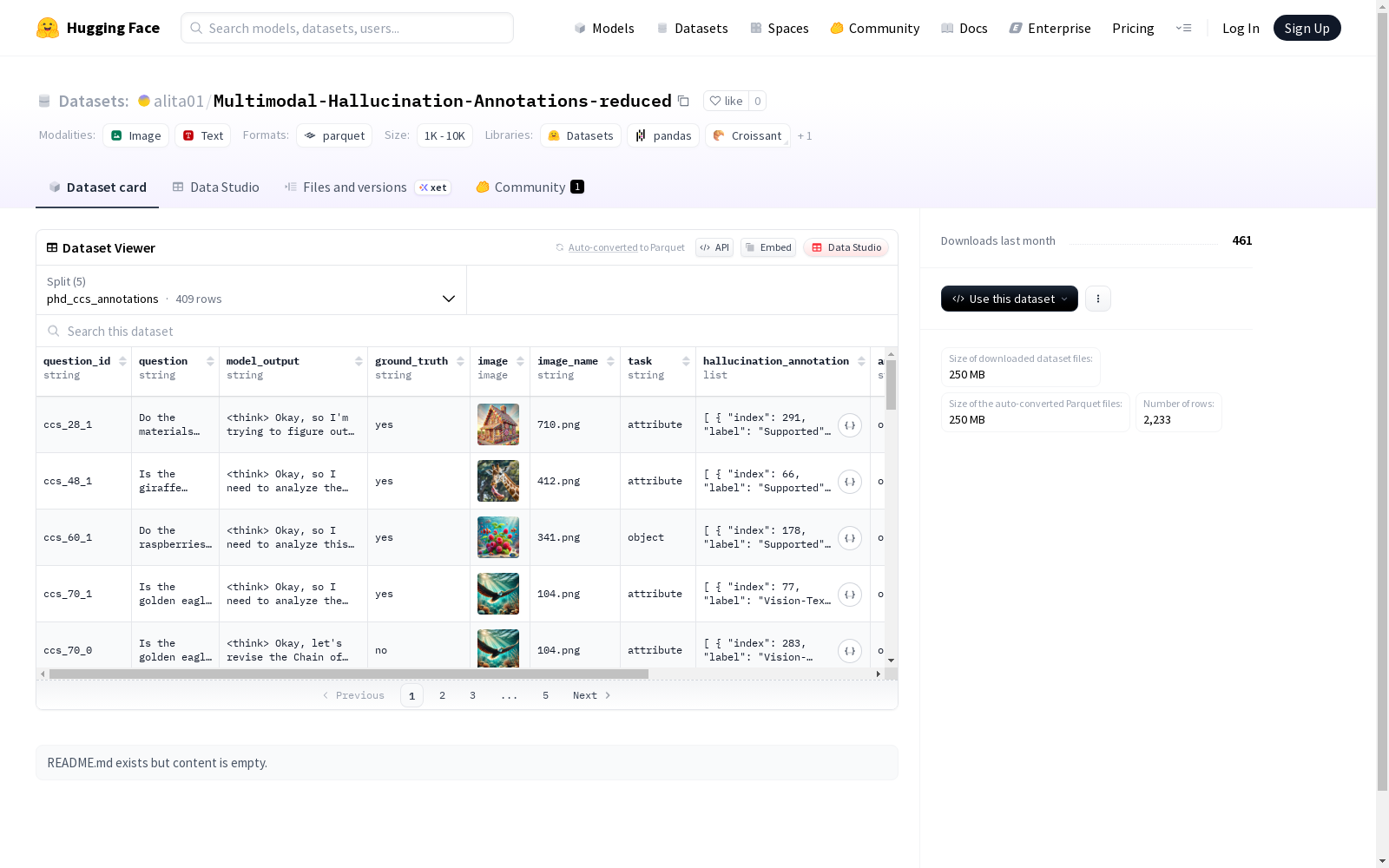Screen dimensions: 1389x868
Task: Click the Pricing link
Action: pyautogui.click(x=1133, y=28)
